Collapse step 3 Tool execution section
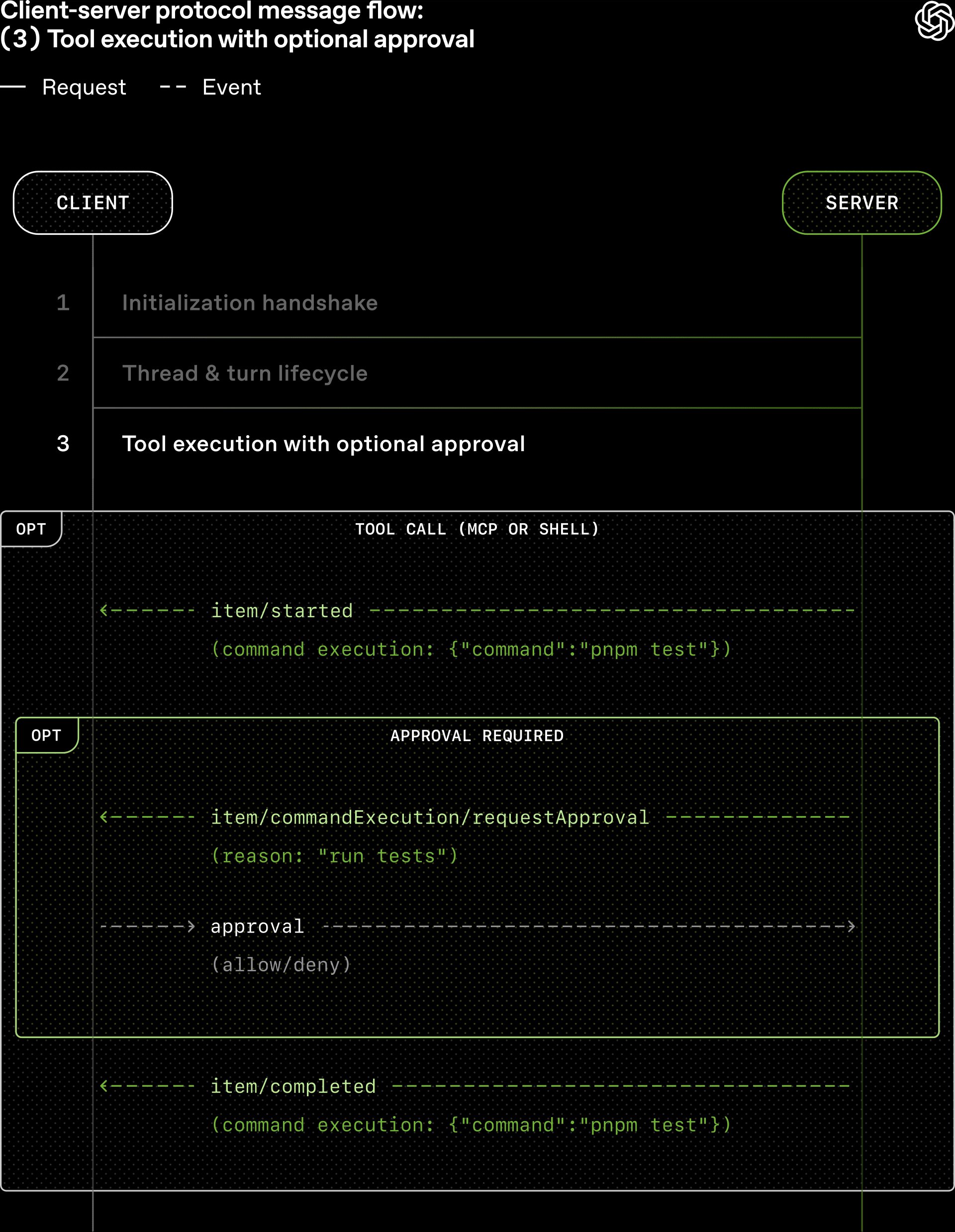This screenshot has width=955, height=1232. pos(324,443)
